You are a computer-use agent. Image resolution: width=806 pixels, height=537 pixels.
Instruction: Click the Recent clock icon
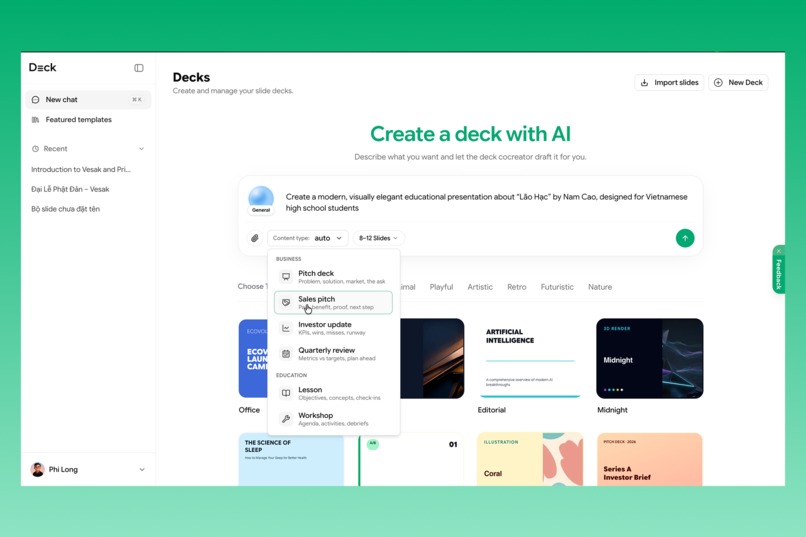click(35, 149)
